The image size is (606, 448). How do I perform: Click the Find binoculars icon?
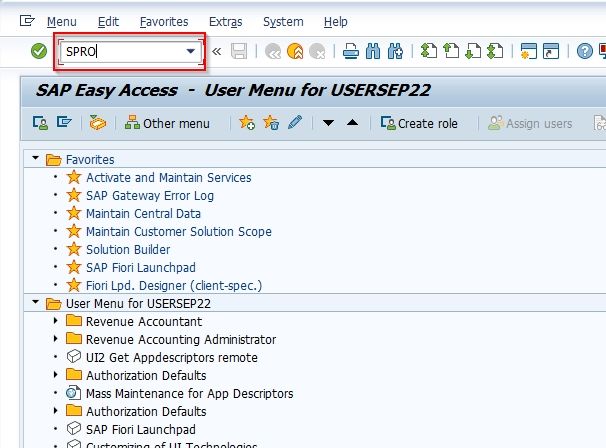coord(373,51)
